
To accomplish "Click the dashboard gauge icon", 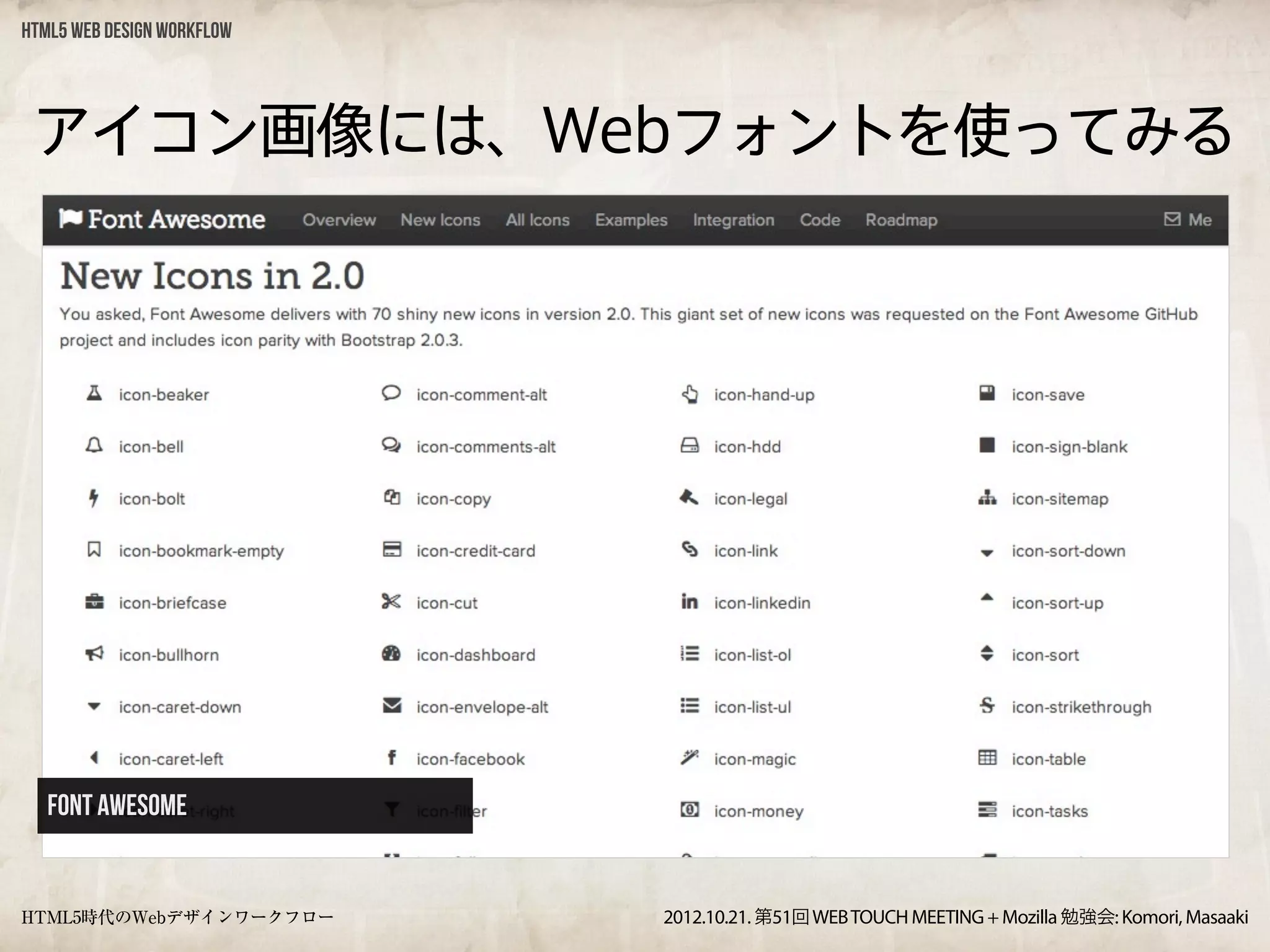I will click(391, 653).
